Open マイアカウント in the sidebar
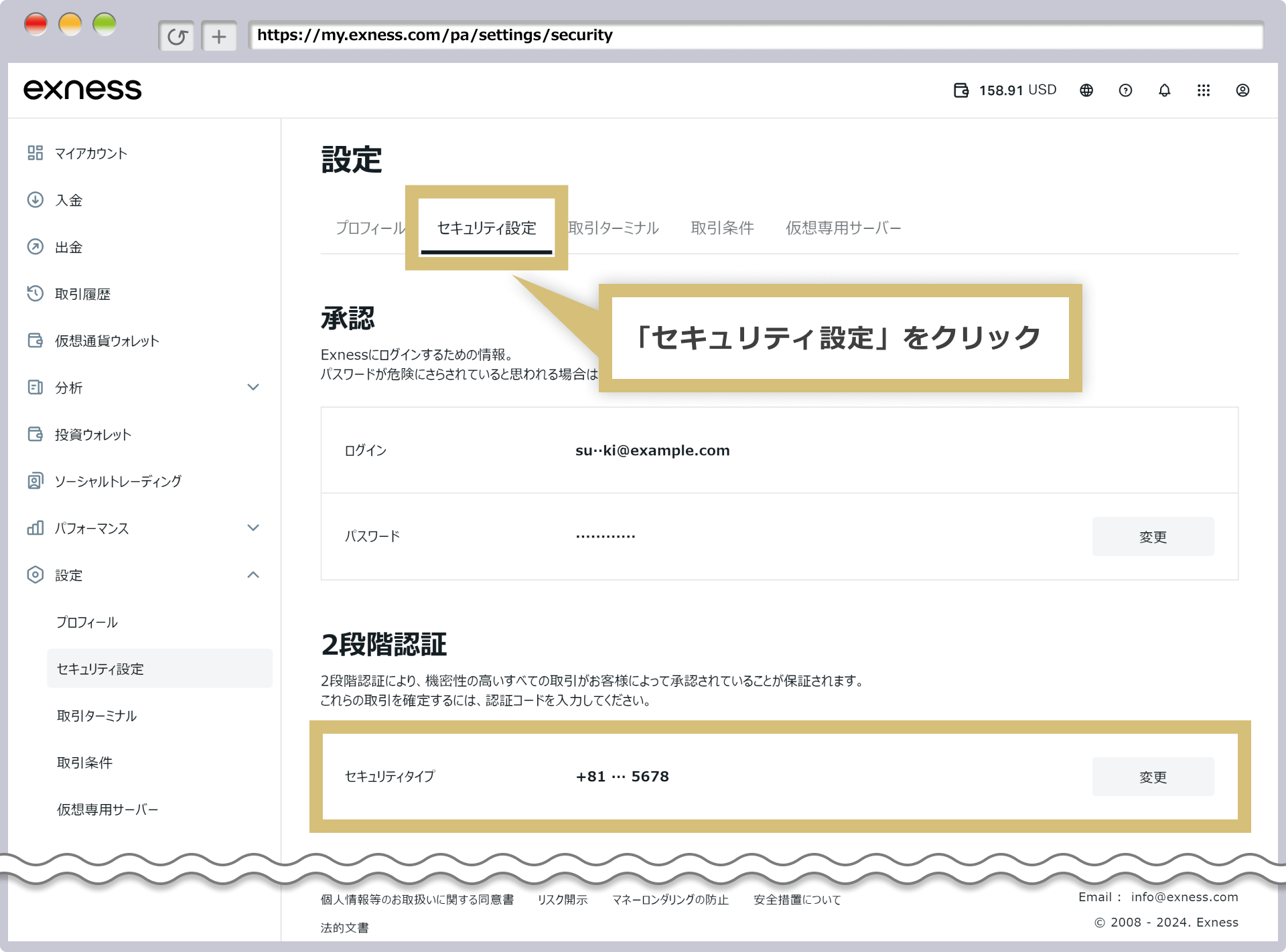The height and width of the screenshot is (952, 1286). coord(91,153)
